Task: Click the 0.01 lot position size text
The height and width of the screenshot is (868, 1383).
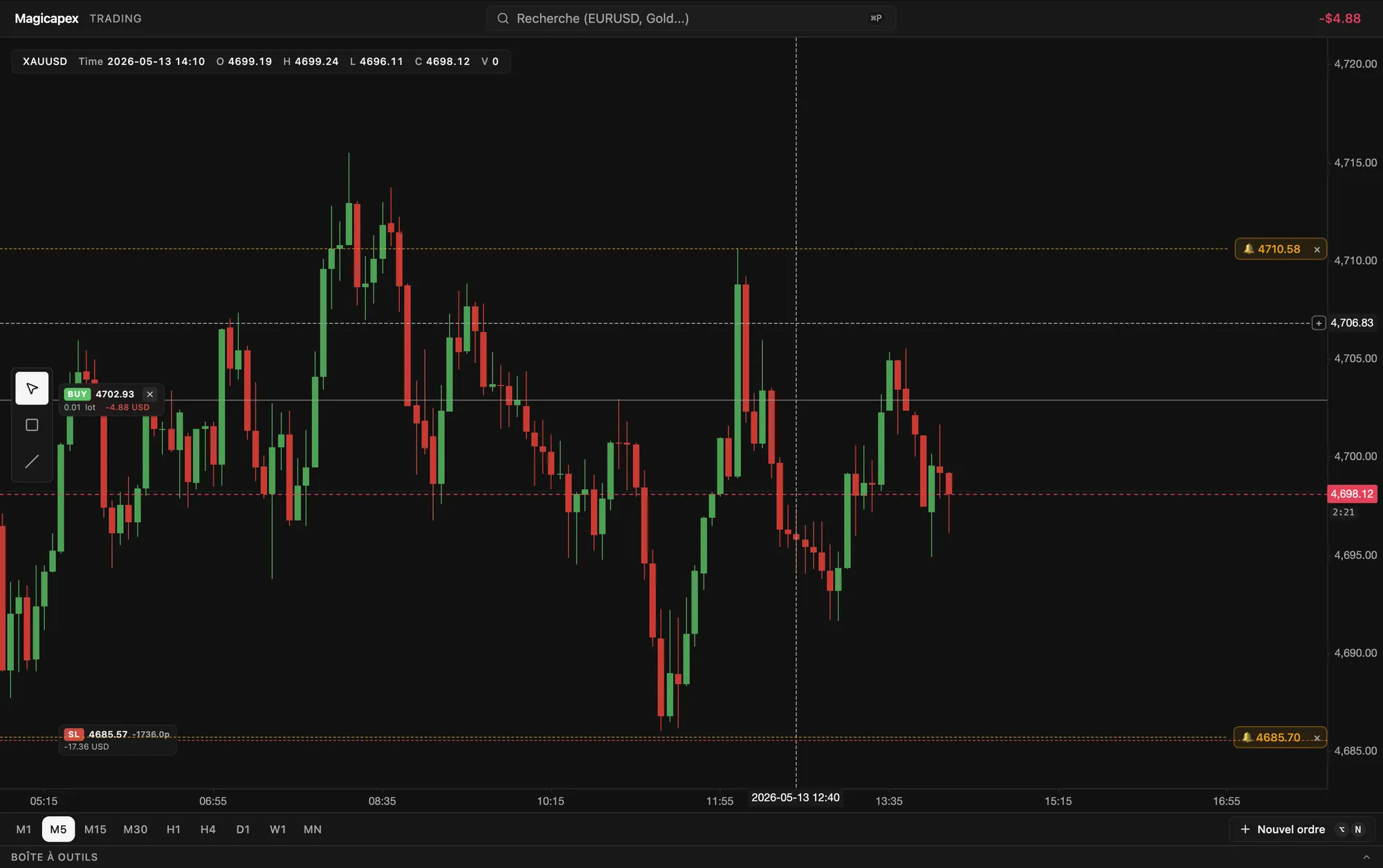Action: pyautogui.click(x=80, y=407)
